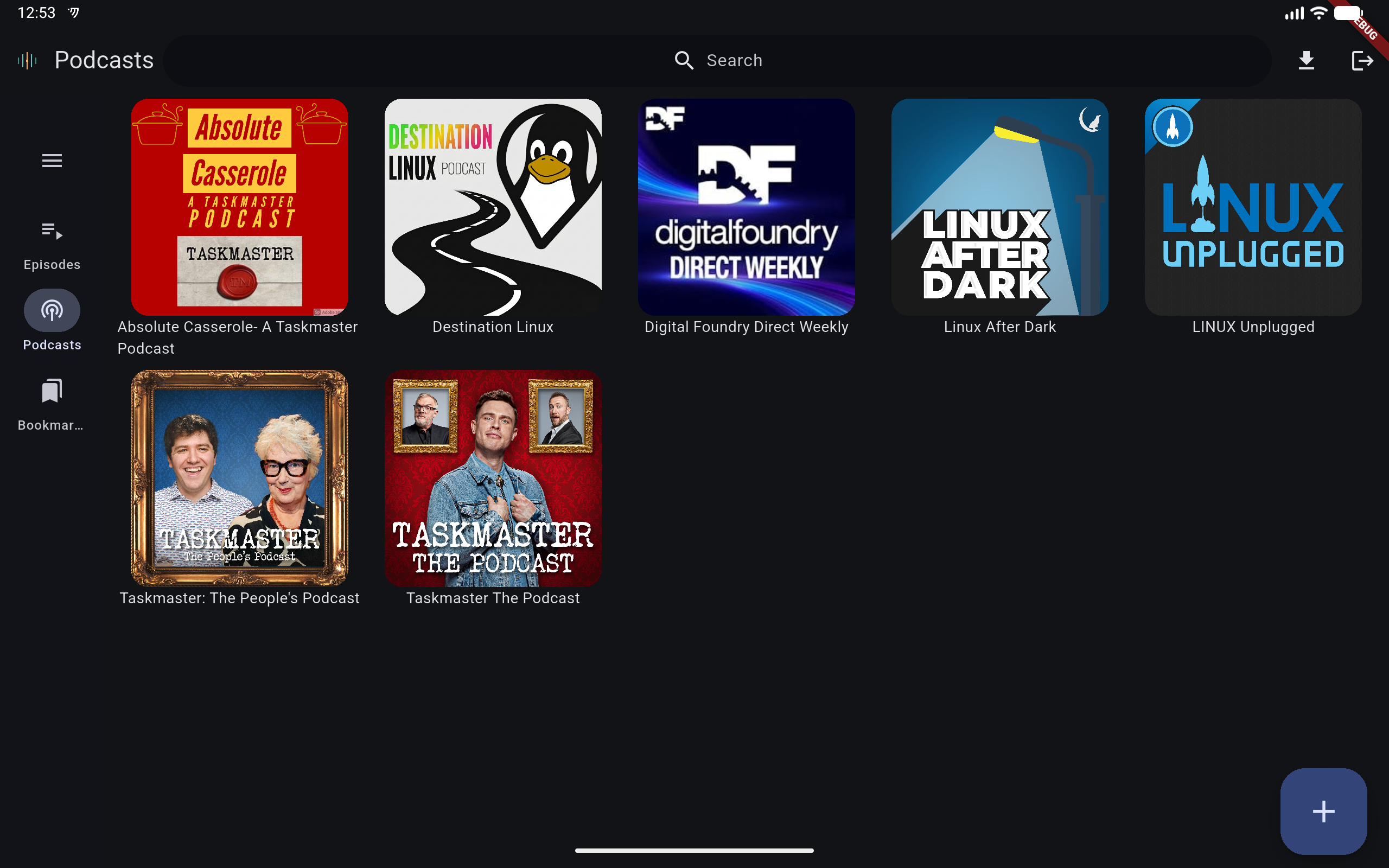Open the Bookmarks section in sidebar

click(x=52, y=405)
